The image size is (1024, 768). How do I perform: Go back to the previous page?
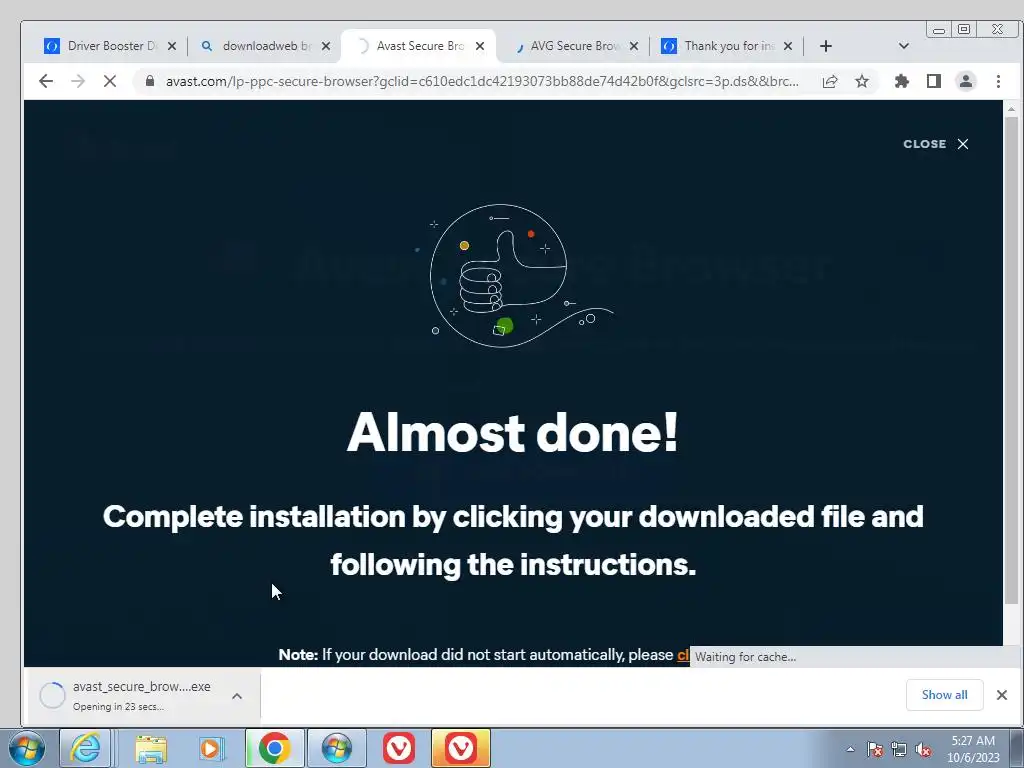[46, 81]
